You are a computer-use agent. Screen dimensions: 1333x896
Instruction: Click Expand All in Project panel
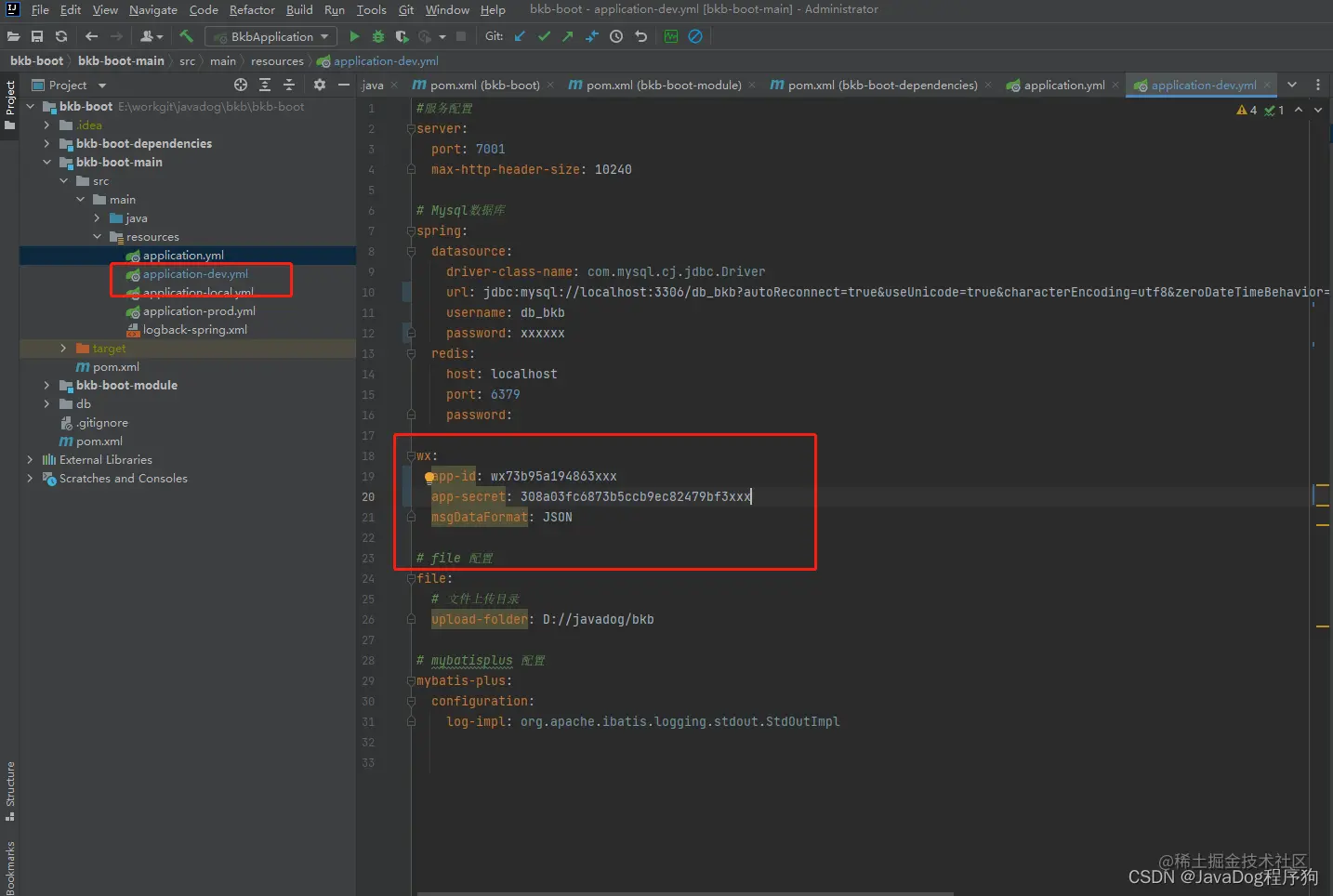click(x=265, y=85)
